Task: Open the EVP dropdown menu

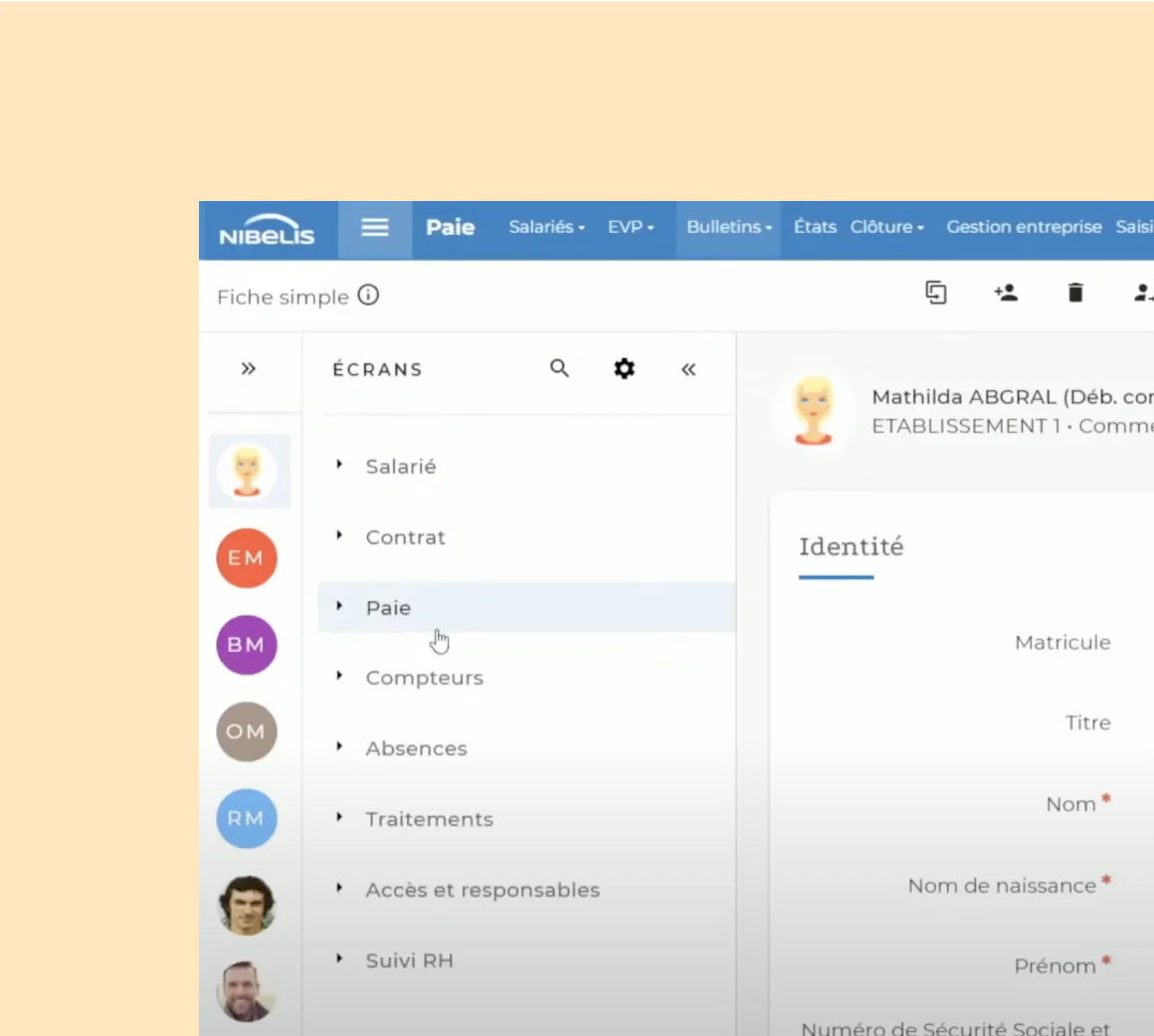Action: coord(631,228)
